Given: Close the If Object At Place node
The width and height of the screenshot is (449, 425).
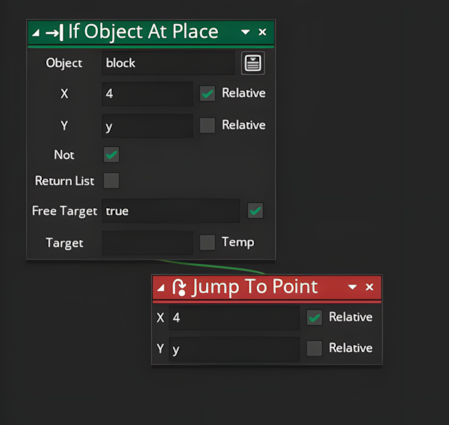Looking at the screenshot, I should click(262, 32).
